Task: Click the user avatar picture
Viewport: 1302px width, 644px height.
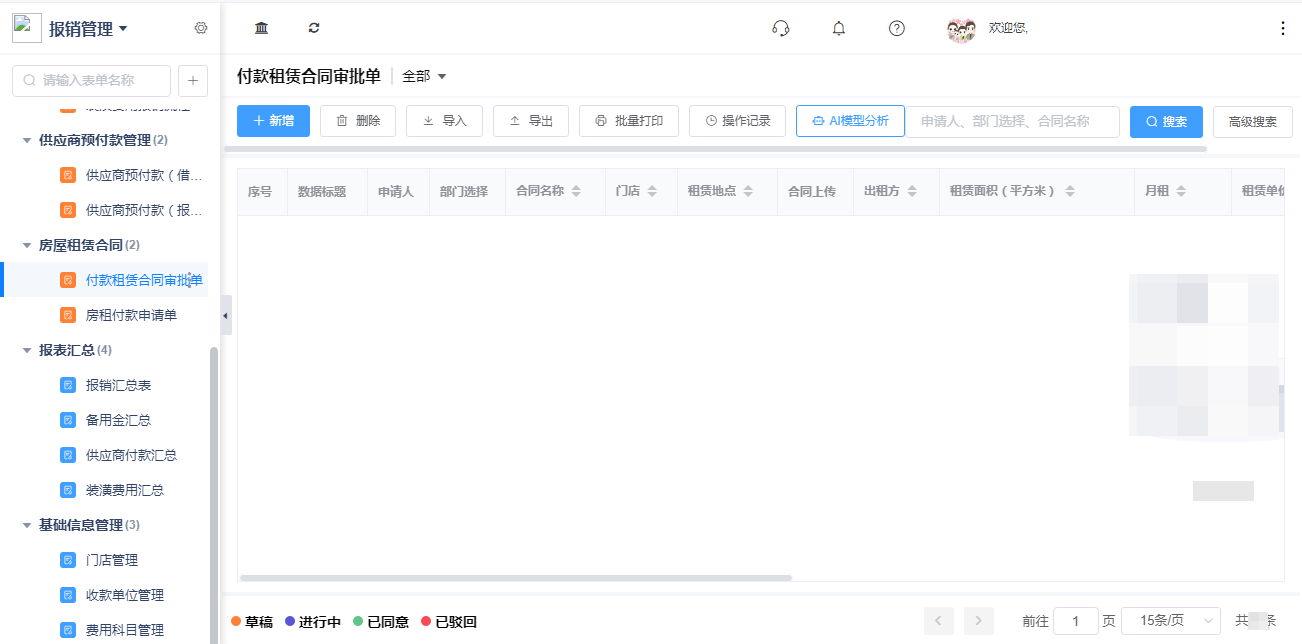Action: (961, 29)
